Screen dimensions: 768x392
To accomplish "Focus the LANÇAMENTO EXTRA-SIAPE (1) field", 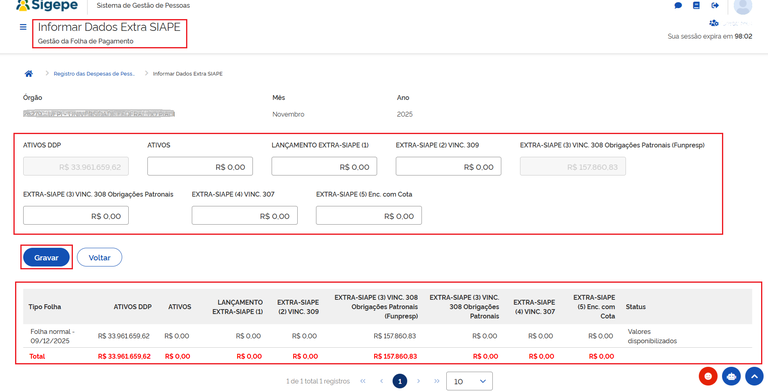I will (x=324, y=167).
